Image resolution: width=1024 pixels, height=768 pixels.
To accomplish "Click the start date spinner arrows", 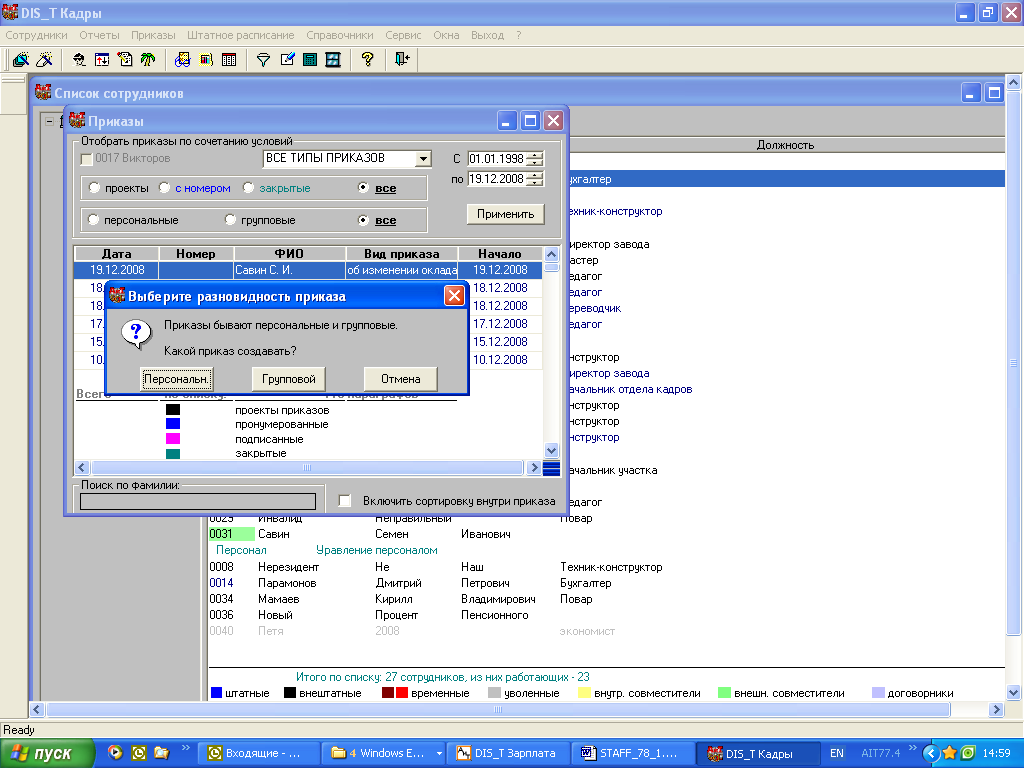I will pyautogui.click(x=536, y=159).
